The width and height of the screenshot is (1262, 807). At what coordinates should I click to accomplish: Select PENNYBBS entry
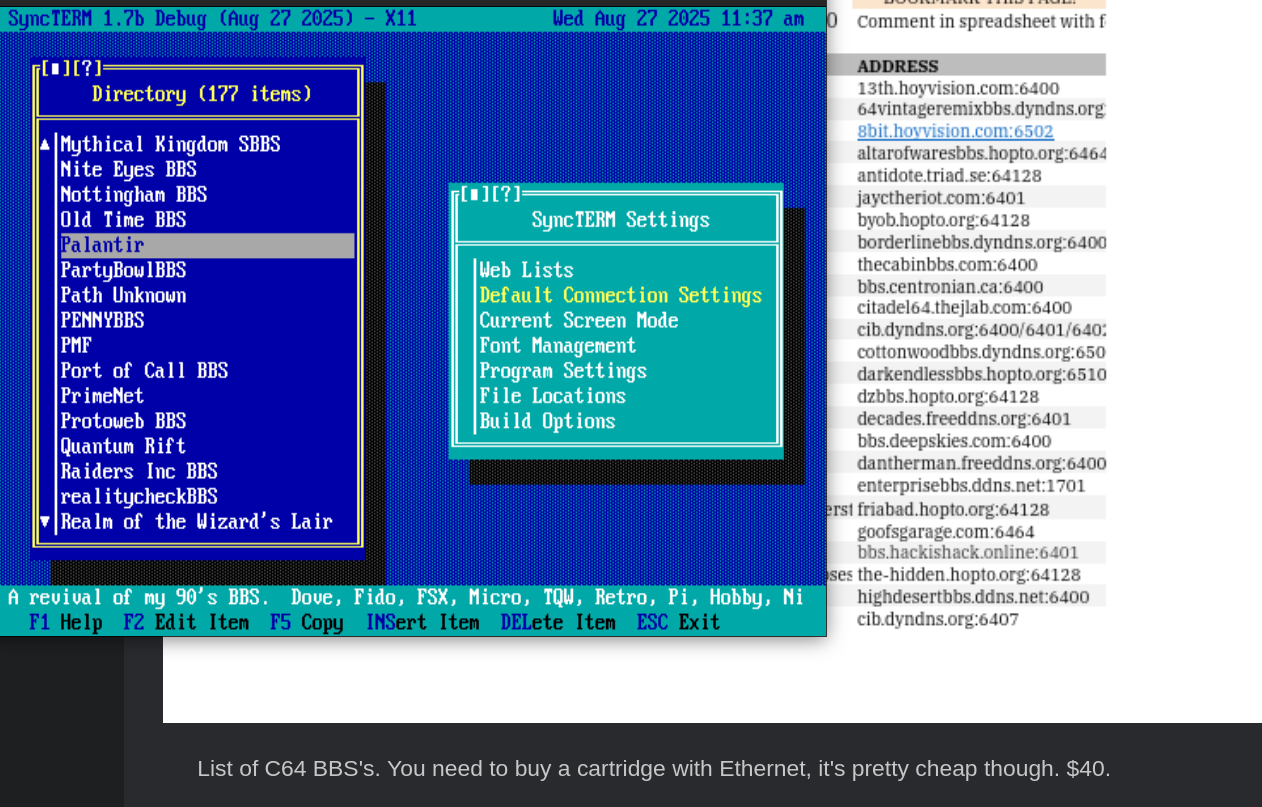[x=102, y=321]
